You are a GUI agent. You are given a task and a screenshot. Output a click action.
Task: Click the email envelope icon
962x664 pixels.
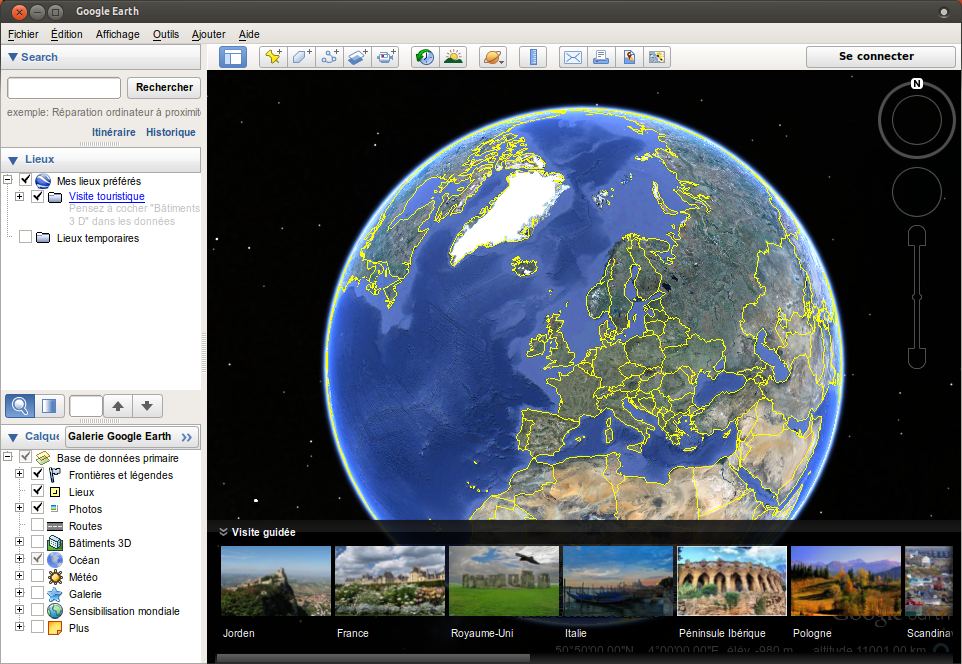click(572, 57)
